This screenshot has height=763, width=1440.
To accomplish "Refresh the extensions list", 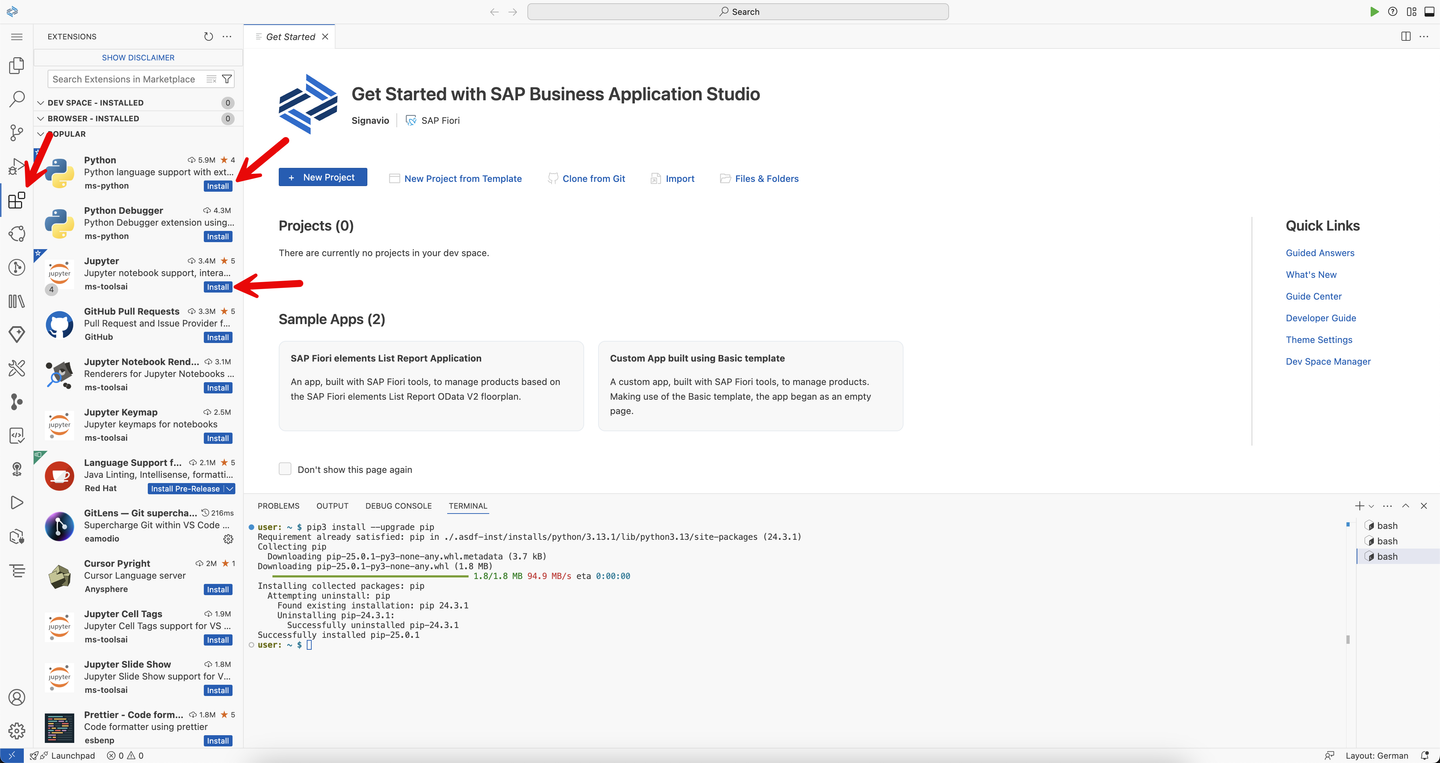I will (x=208, y=37).
